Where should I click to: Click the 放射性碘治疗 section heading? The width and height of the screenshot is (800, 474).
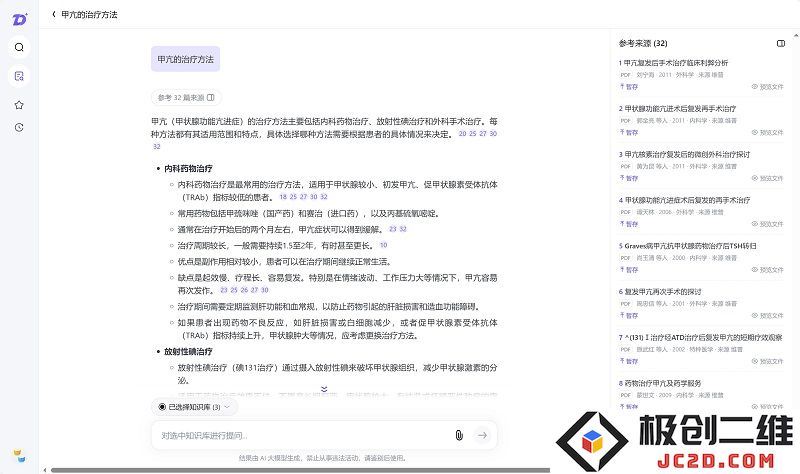point(188,352)
